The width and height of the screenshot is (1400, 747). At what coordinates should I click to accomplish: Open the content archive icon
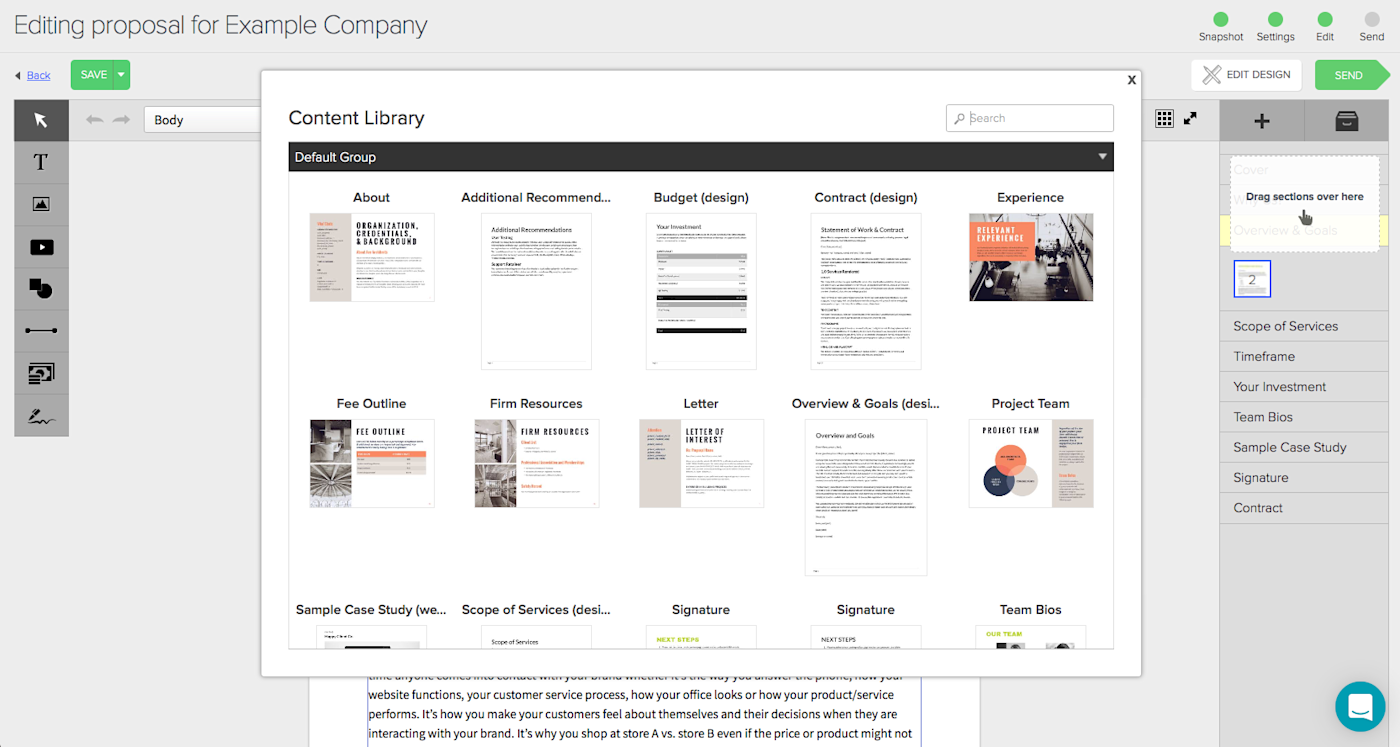pyautogui.click(x=1346, y=120)
